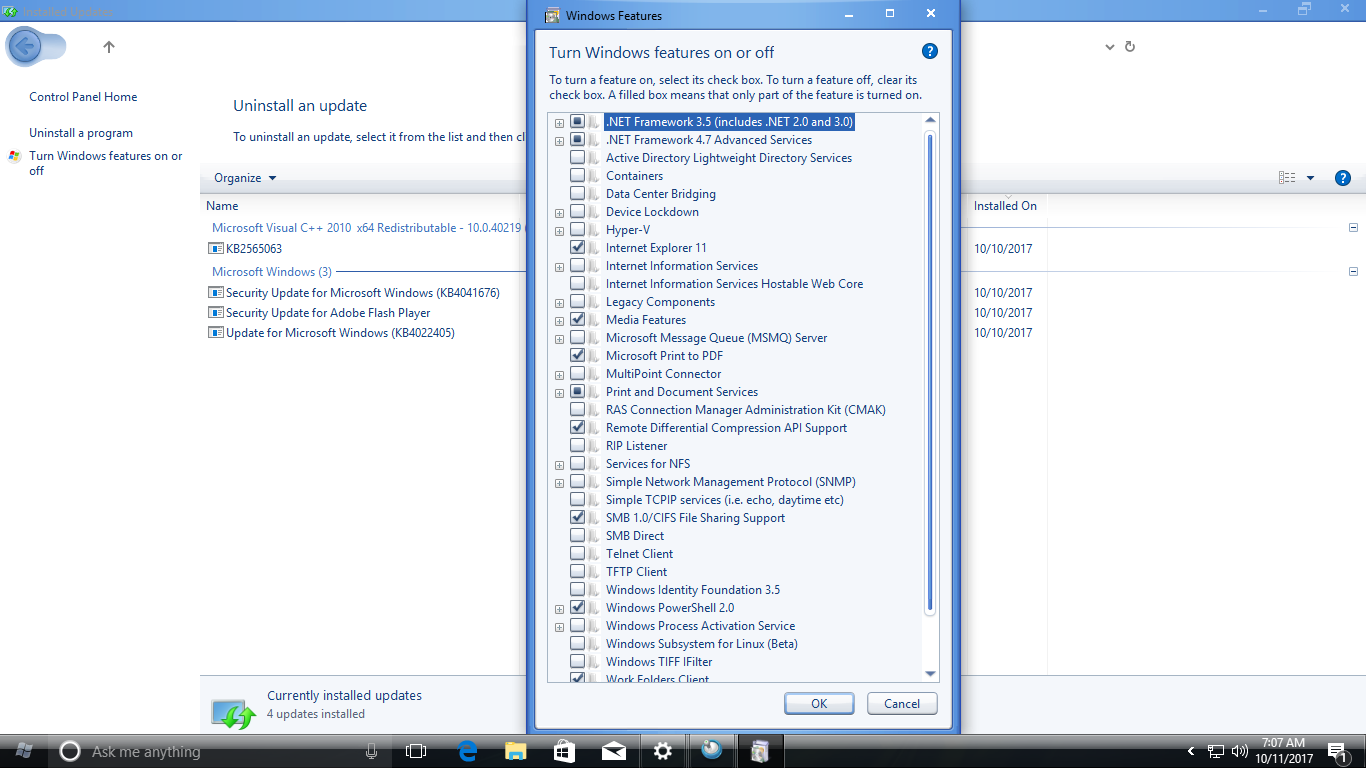The width and height of the screenshot is (1366, 768).
Task: Click the features list scrollbar up arrow
Action: click(x=930, y=121)
